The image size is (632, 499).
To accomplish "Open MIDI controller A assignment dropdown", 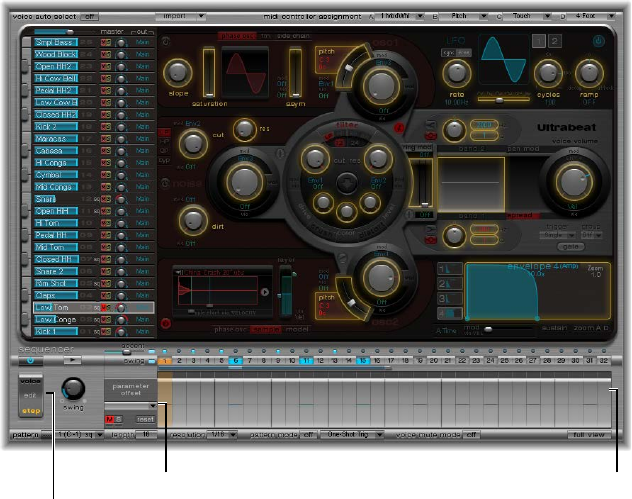I will pyautogui.click(x=400, y=16).
